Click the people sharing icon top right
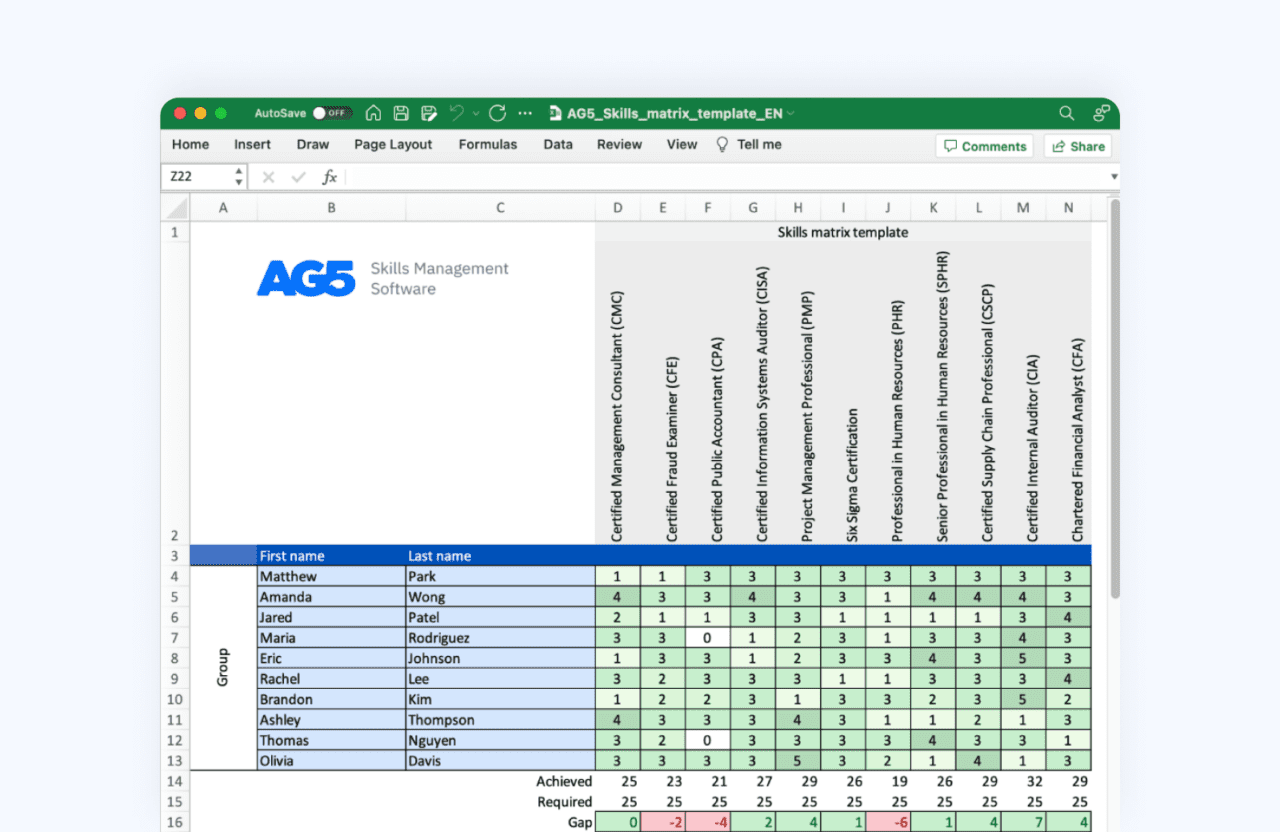The image size is (1280, 832). [1101, 113]
